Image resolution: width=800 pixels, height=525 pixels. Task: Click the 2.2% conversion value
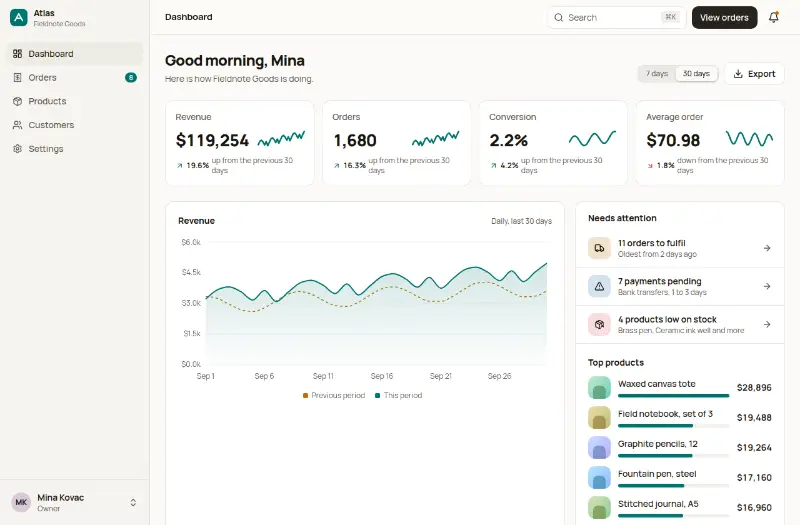click(x=508, y=140)
